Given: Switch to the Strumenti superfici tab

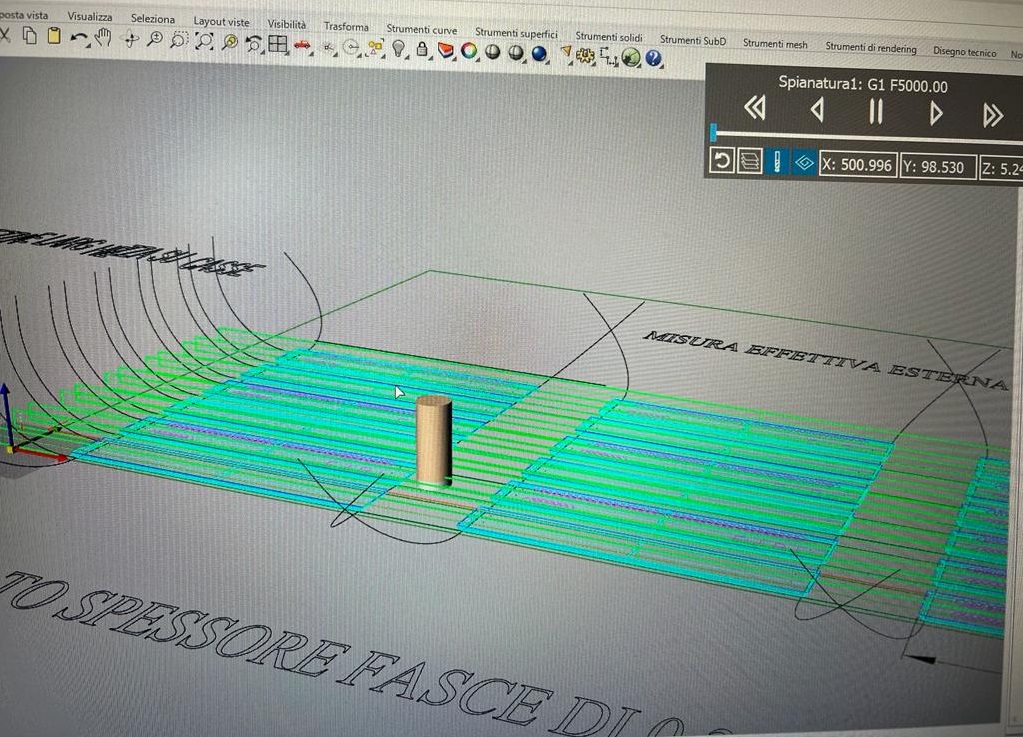Looking at the screenshot, I should [x=516, y=33].
